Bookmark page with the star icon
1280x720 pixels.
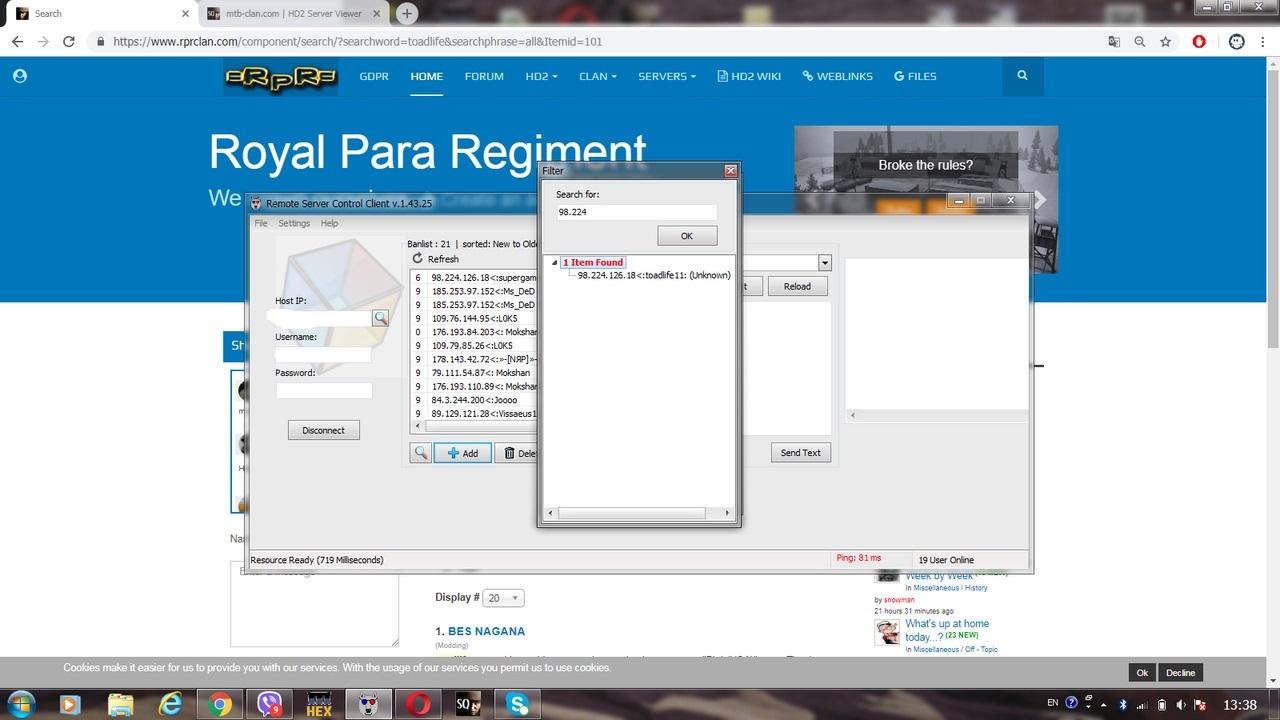(x=1166, y=42)
